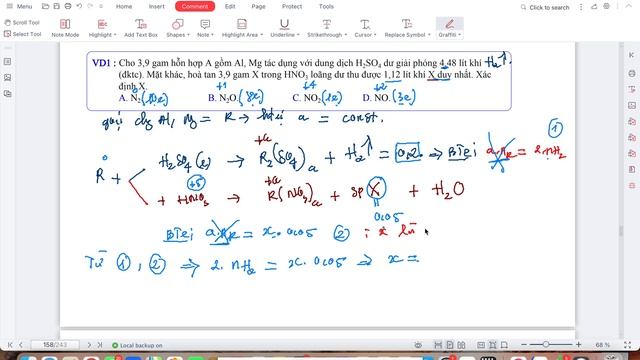Select the Strikethrough tool icon
The height and width of the screenshot is (360, 640).
327,24
